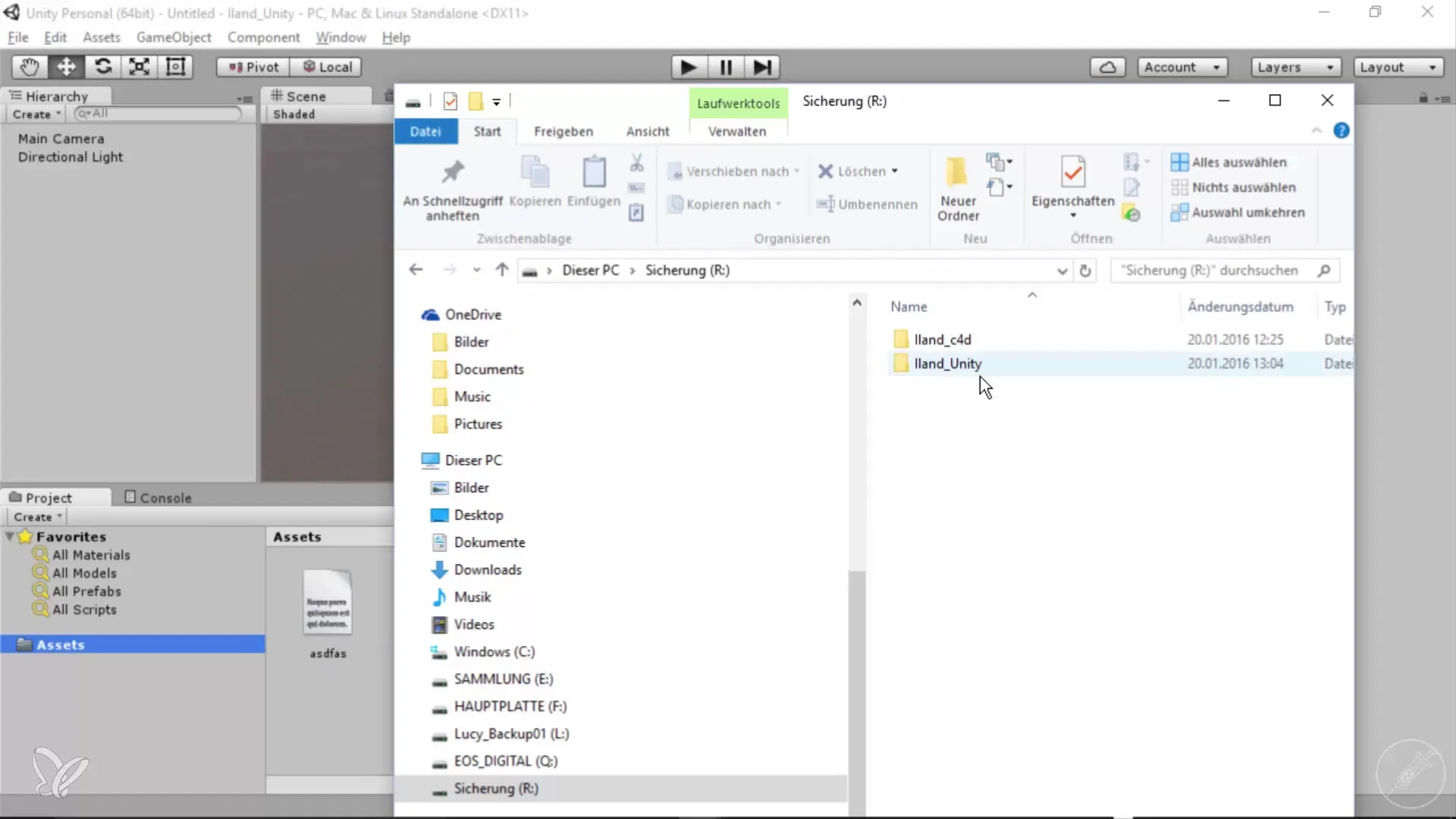Screen dimensions: 1456x819
Task: Select the Rect transform tool icon
Action: [175, 67]
